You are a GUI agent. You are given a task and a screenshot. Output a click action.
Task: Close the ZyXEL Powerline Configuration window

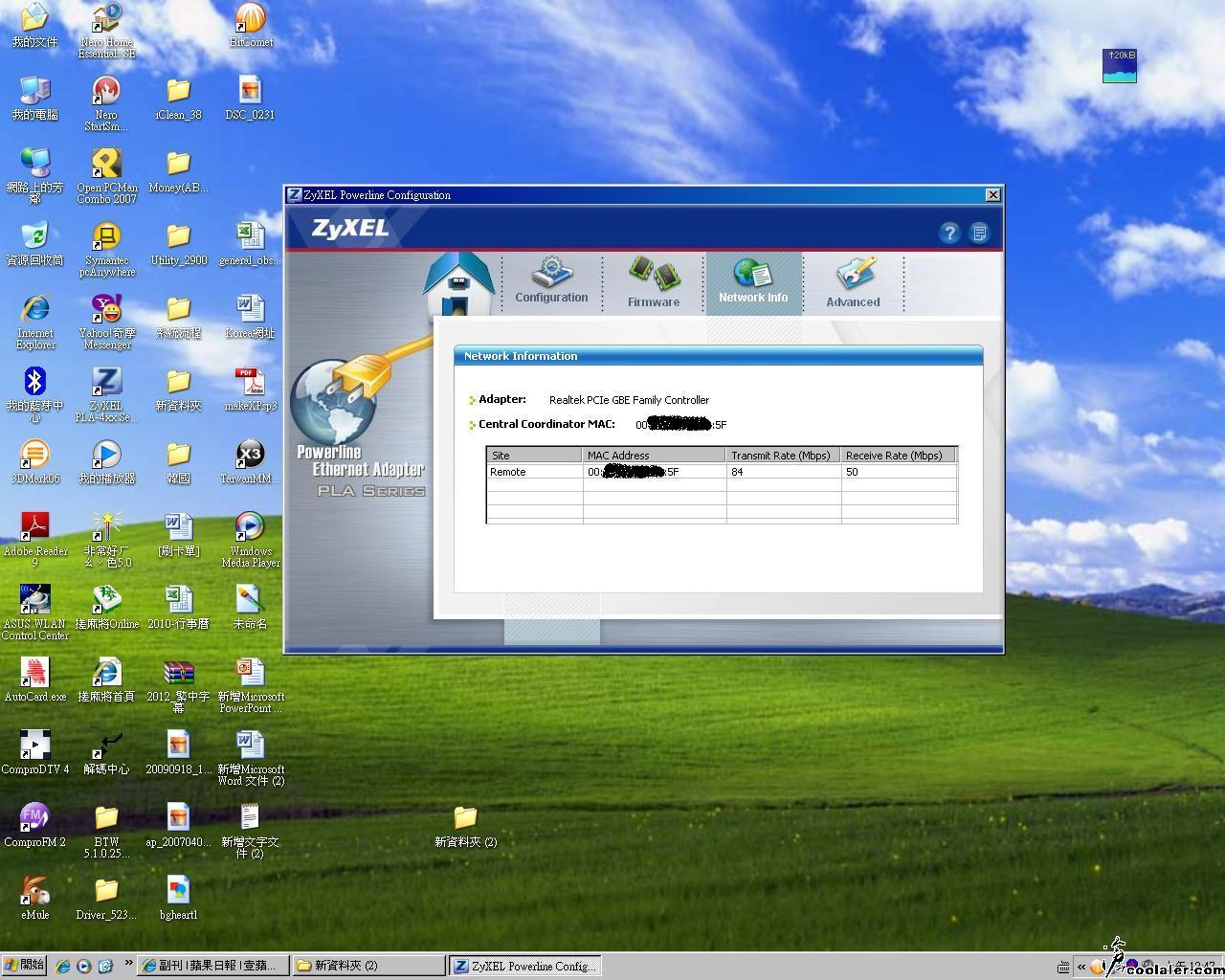click(992, 194)
